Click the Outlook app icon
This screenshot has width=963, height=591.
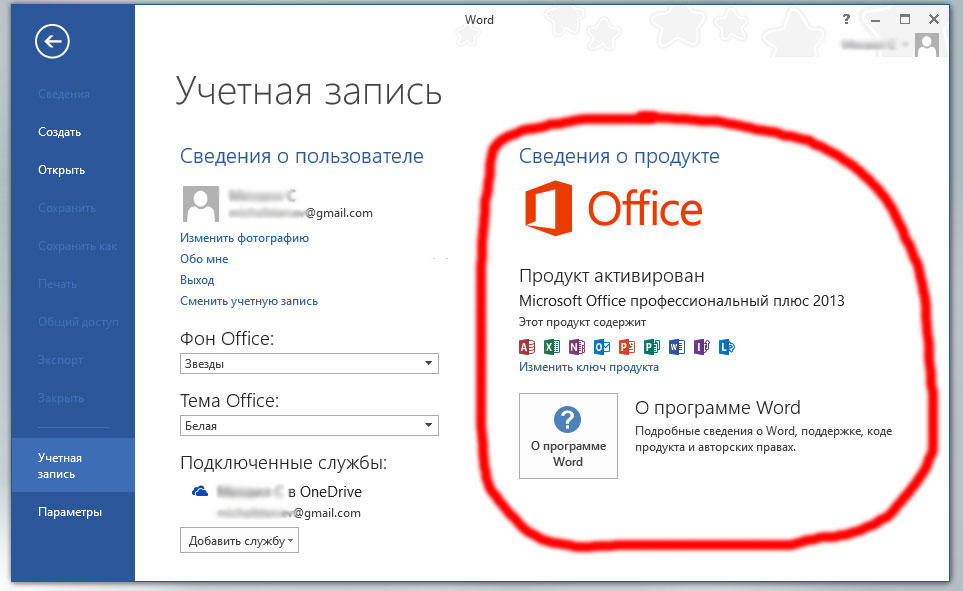tap(602, 347)
